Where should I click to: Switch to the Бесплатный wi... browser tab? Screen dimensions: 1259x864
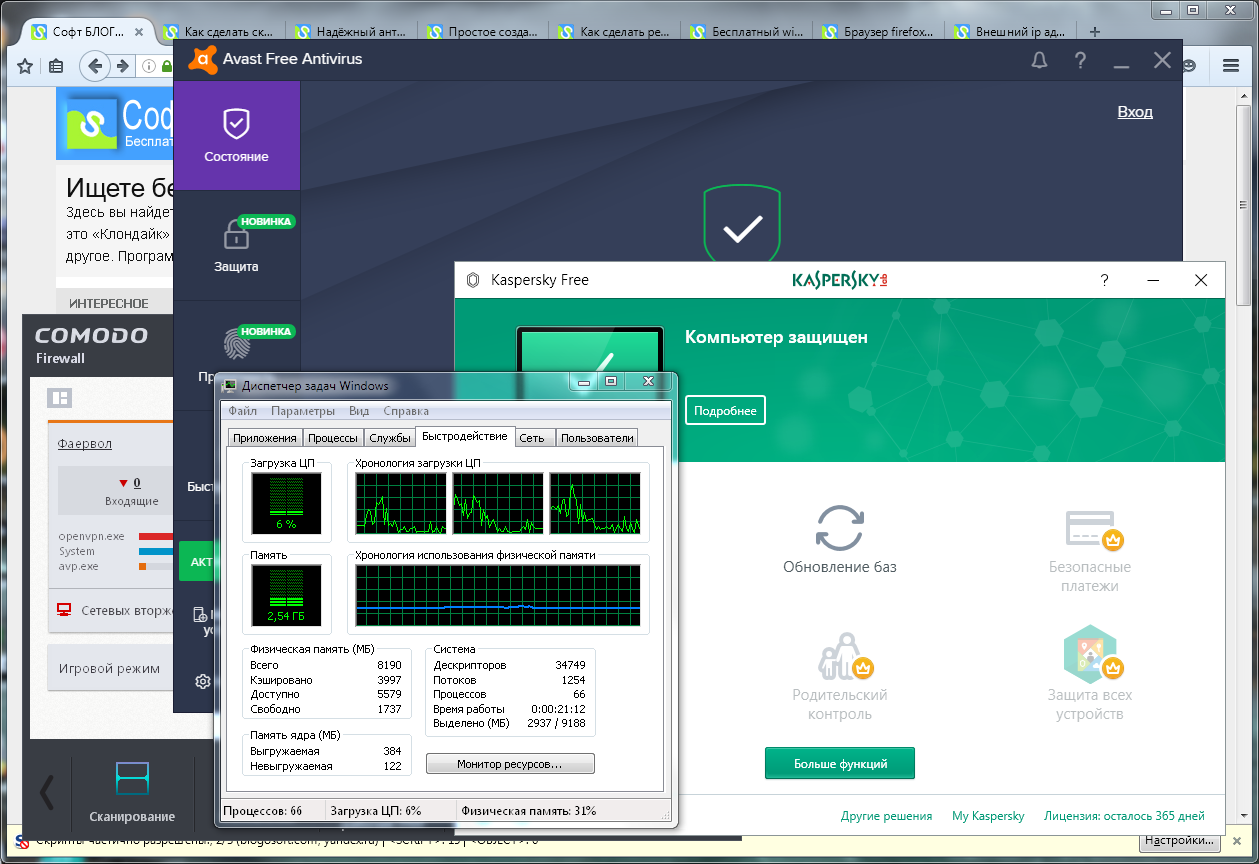pos(746,32)
